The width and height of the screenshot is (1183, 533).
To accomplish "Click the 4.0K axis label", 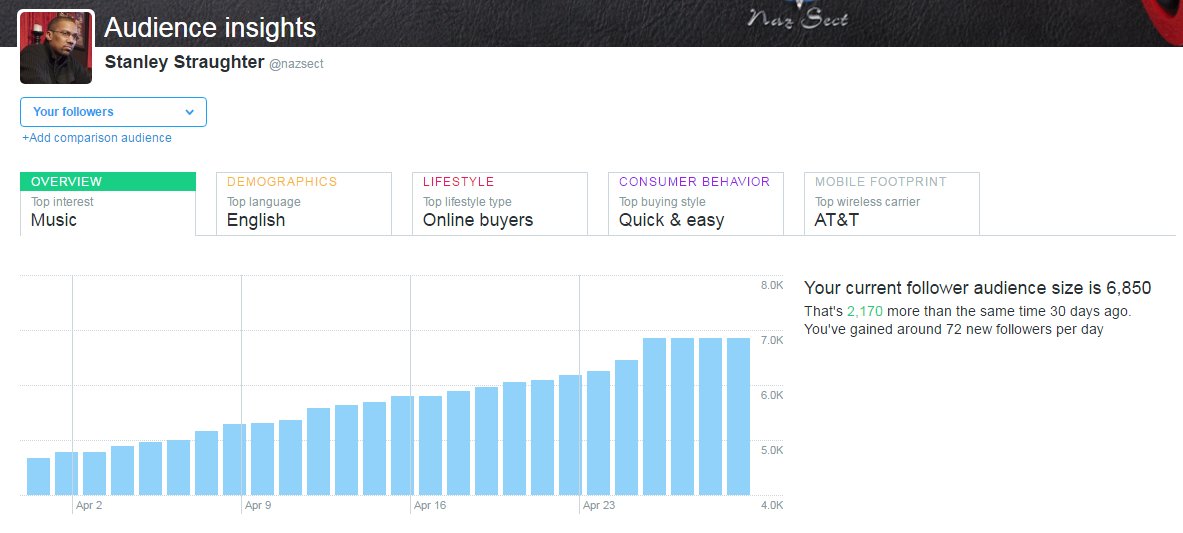I will (x=772, y=505).
